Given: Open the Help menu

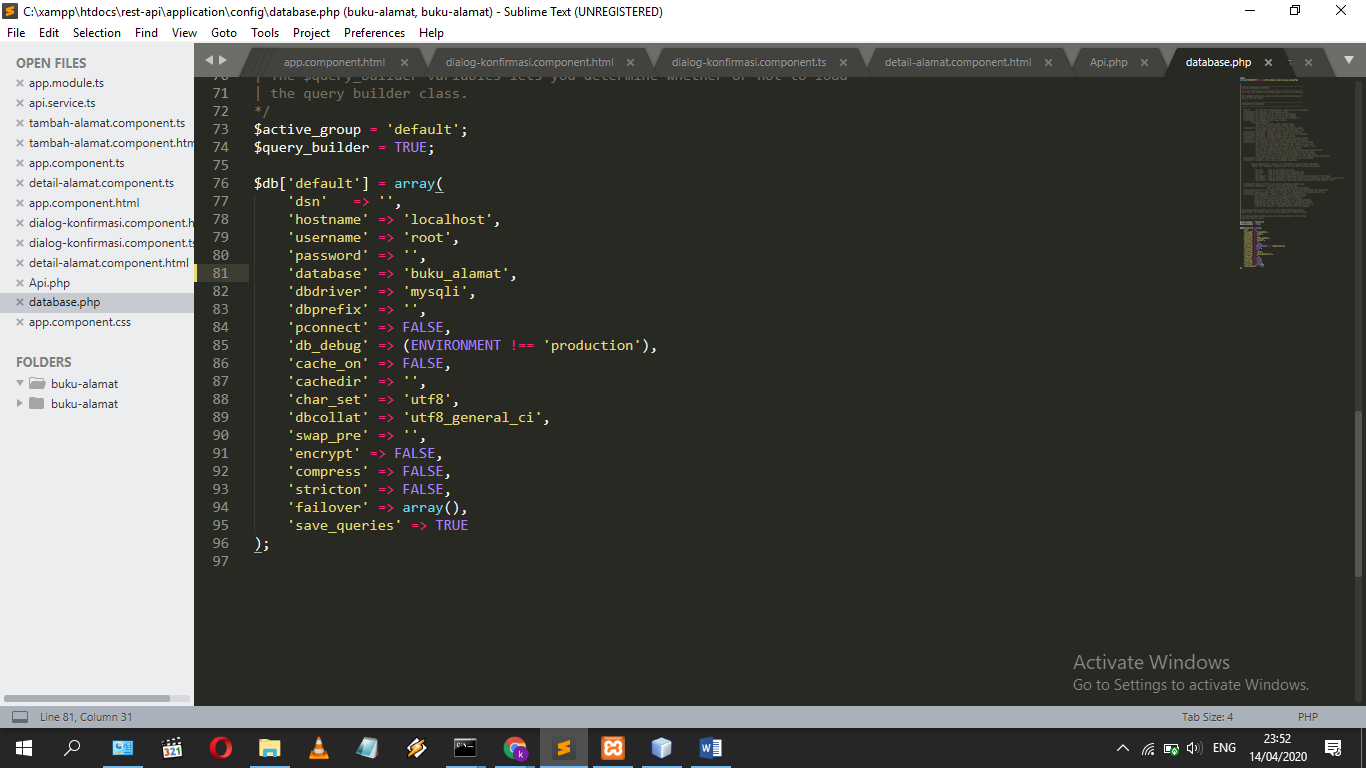Looking at the screenshot, I should [x=431, y=33].
